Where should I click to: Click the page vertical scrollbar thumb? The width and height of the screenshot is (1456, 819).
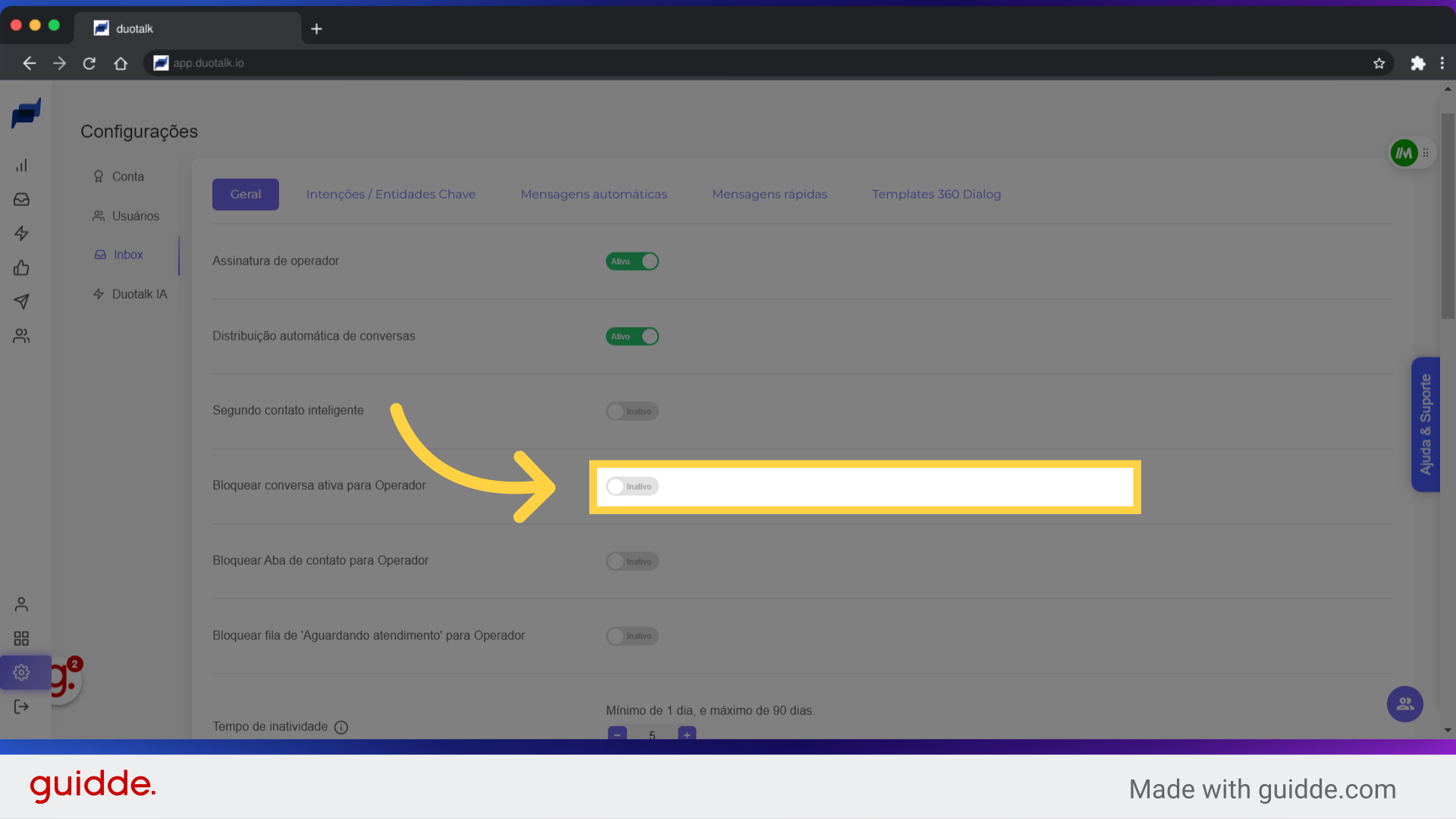click(x=1448, y=216)
